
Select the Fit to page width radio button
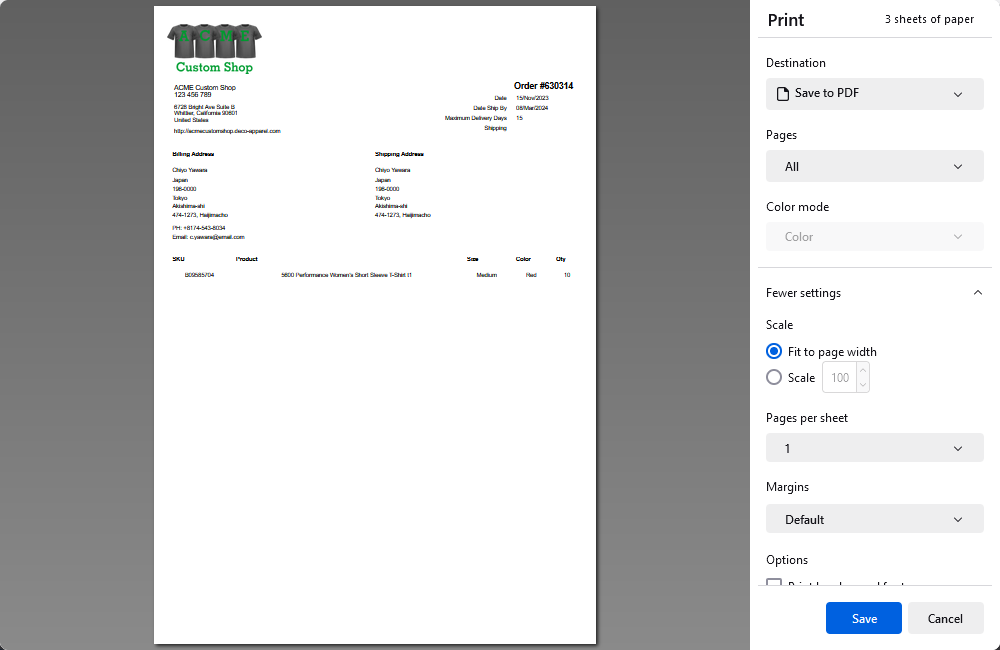pyautogui.click(x=773, y=351)
